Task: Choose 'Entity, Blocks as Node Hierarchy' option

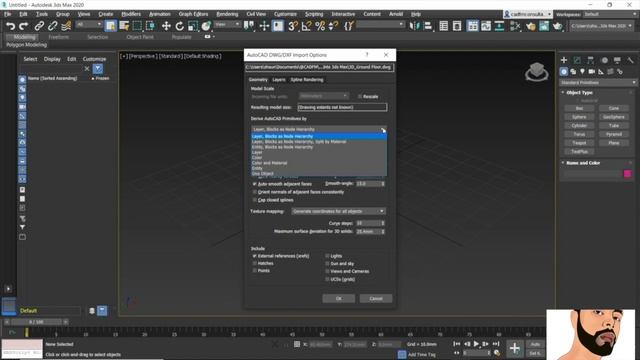Action: [319, 147]
